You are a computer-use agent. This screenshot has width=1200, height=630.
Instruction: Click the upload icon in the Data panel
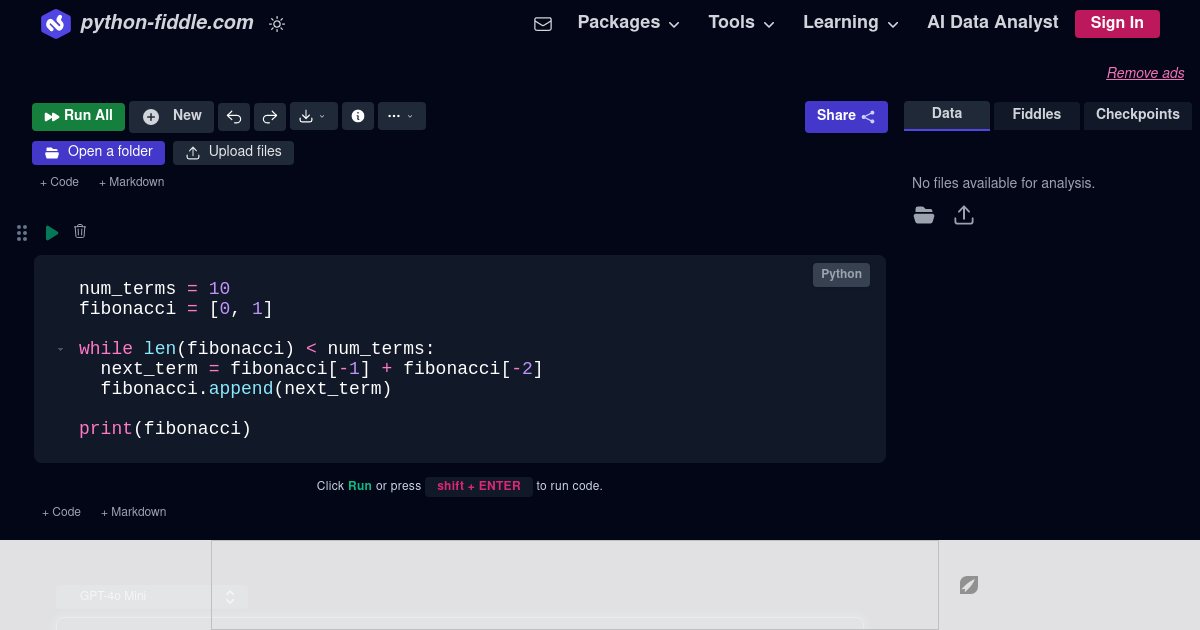click(x=964, y=214)
